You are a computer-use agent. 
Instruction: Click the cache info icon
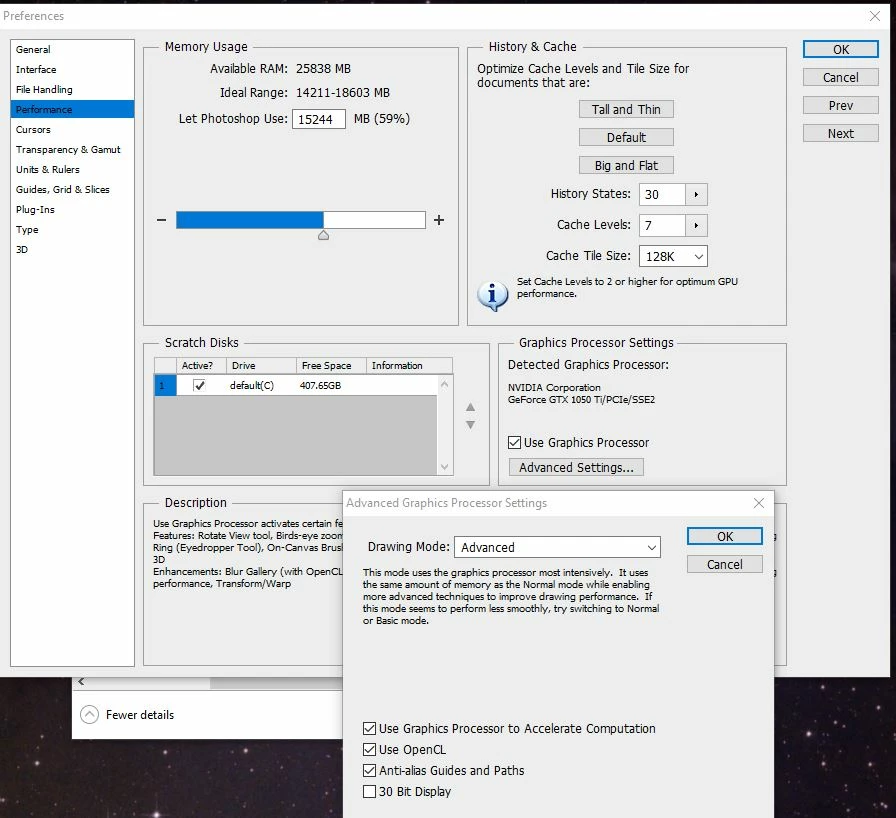492,295
